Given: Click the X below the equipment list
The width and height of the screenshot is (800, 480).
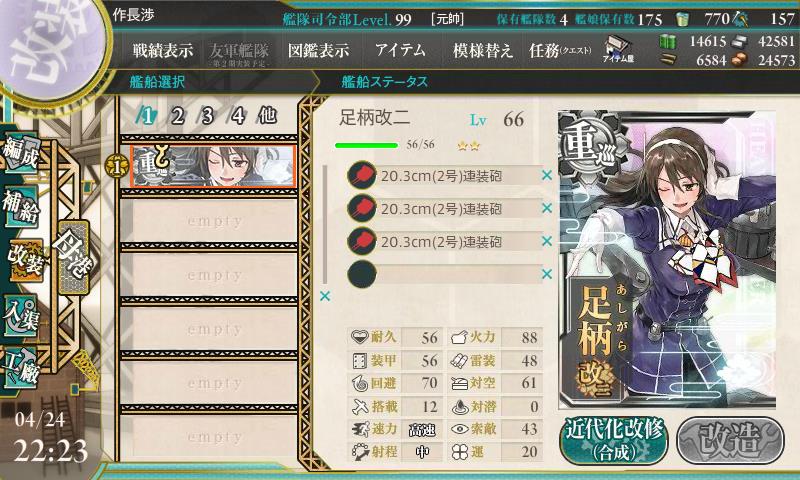Looking at the screenshot, I should [x=325, y=296].
